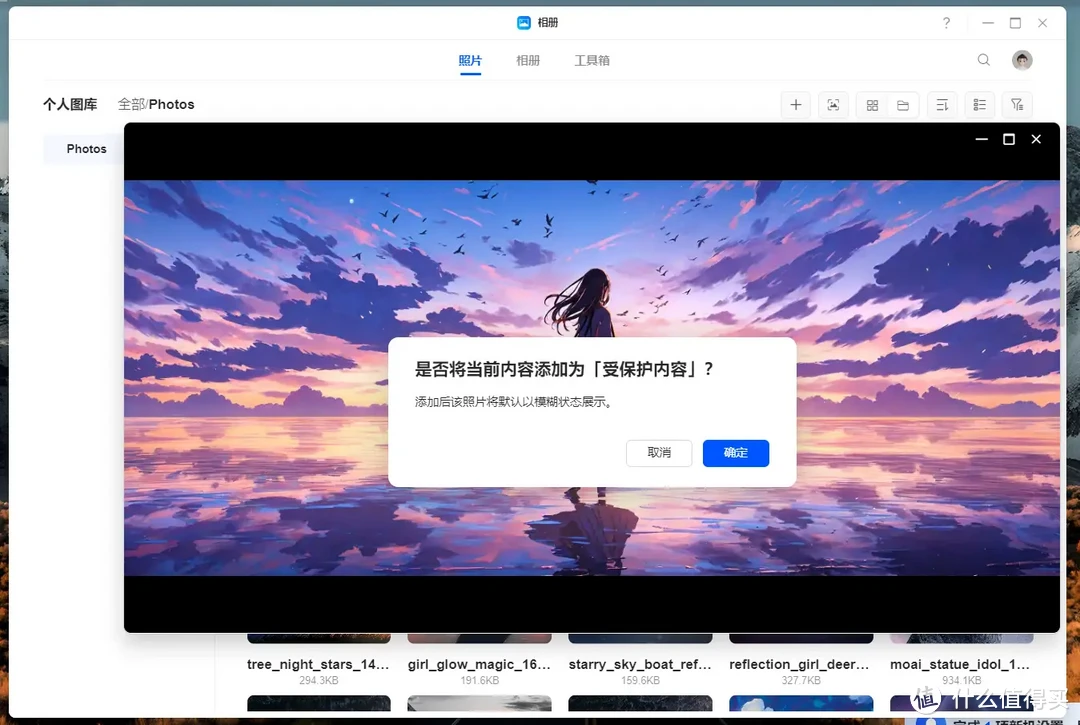Switch to detailed list view

click(x=979, y=104)
